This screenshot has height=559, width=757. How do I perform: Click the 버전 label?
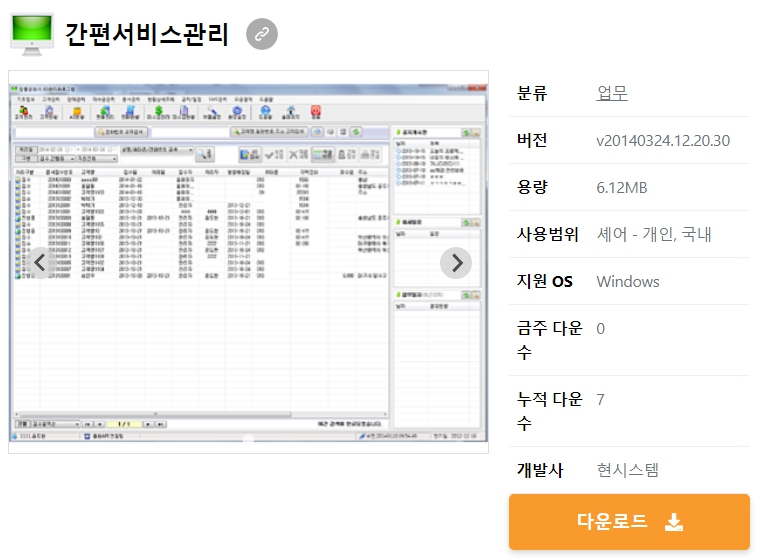(x=532, y=140)
